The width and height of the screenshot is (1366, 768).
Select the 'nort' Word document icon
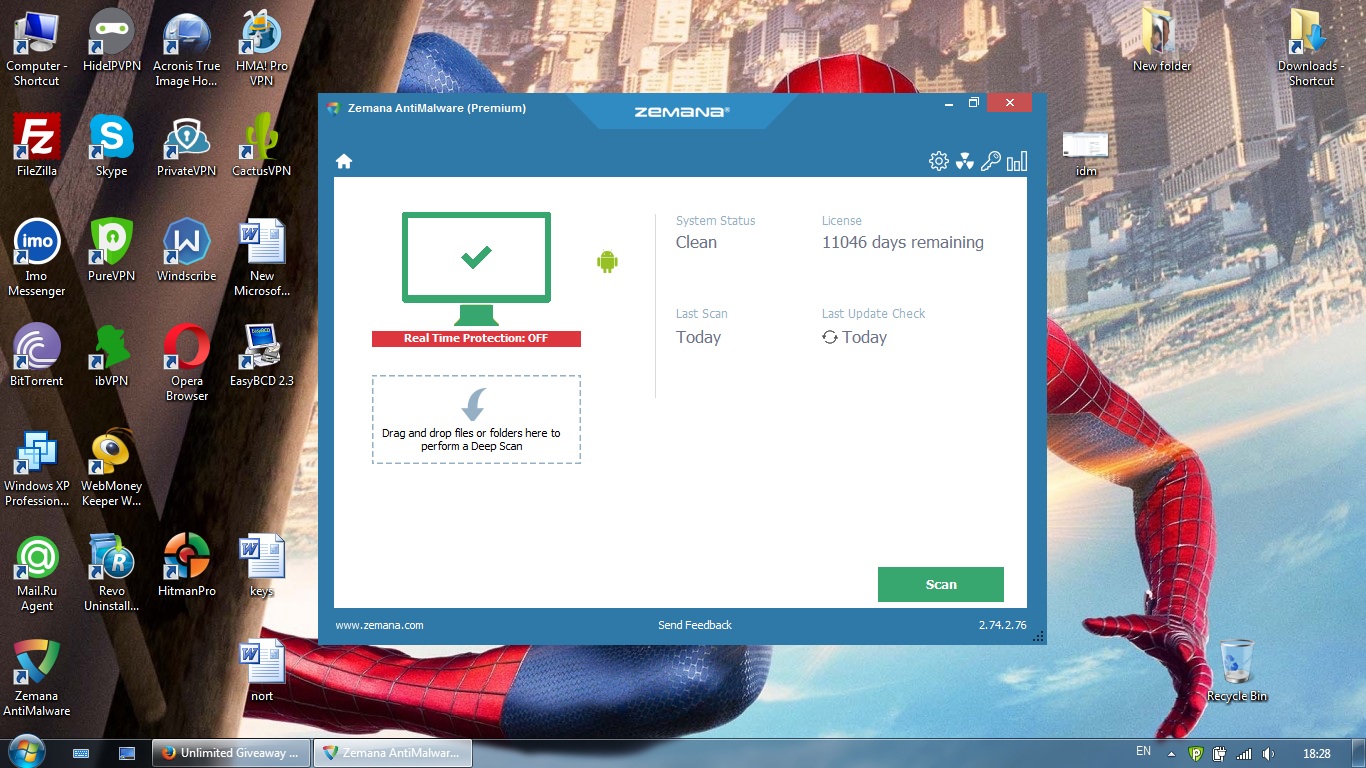262,671
